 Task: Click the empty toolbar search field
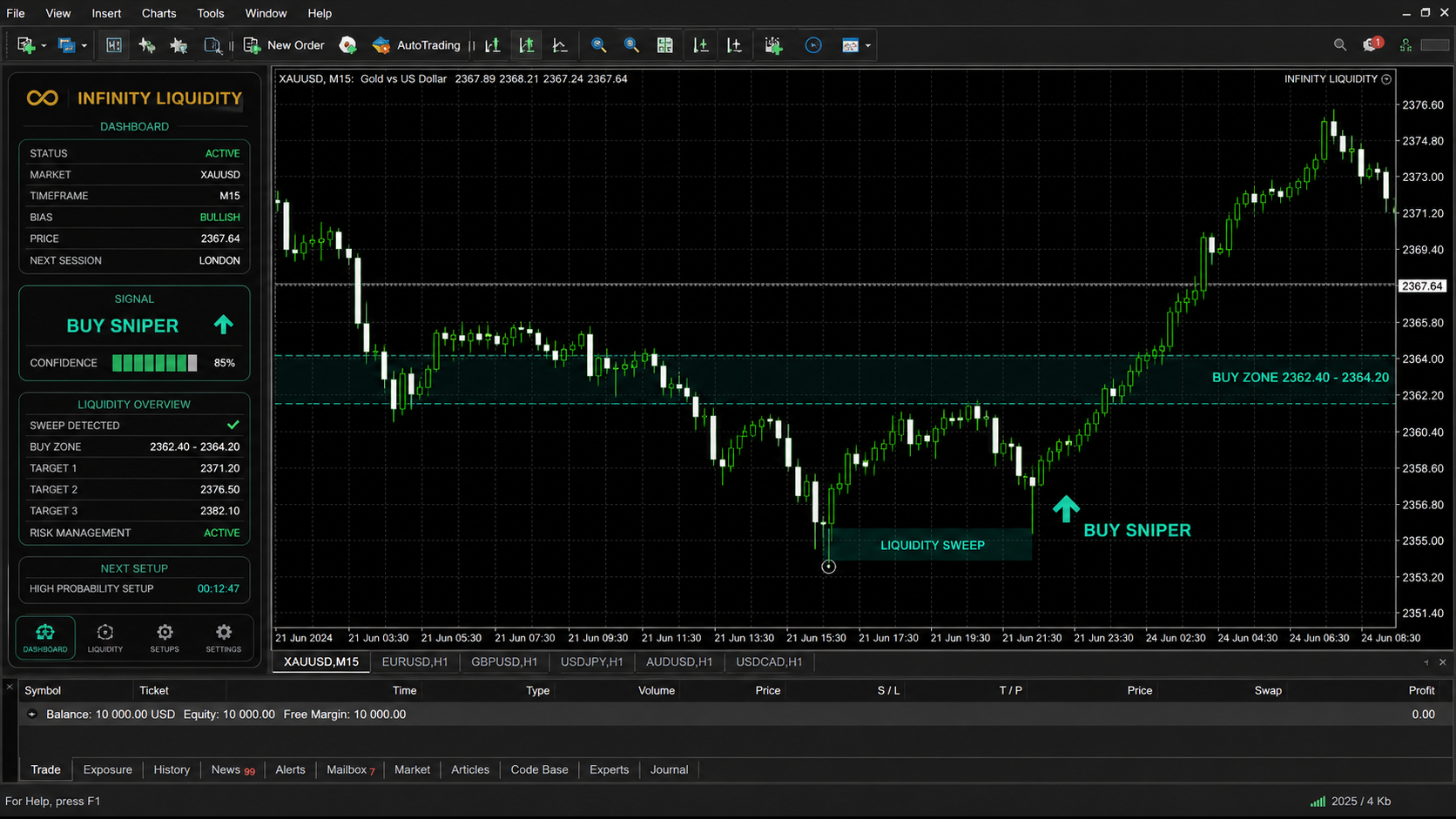click(1435, 45)
